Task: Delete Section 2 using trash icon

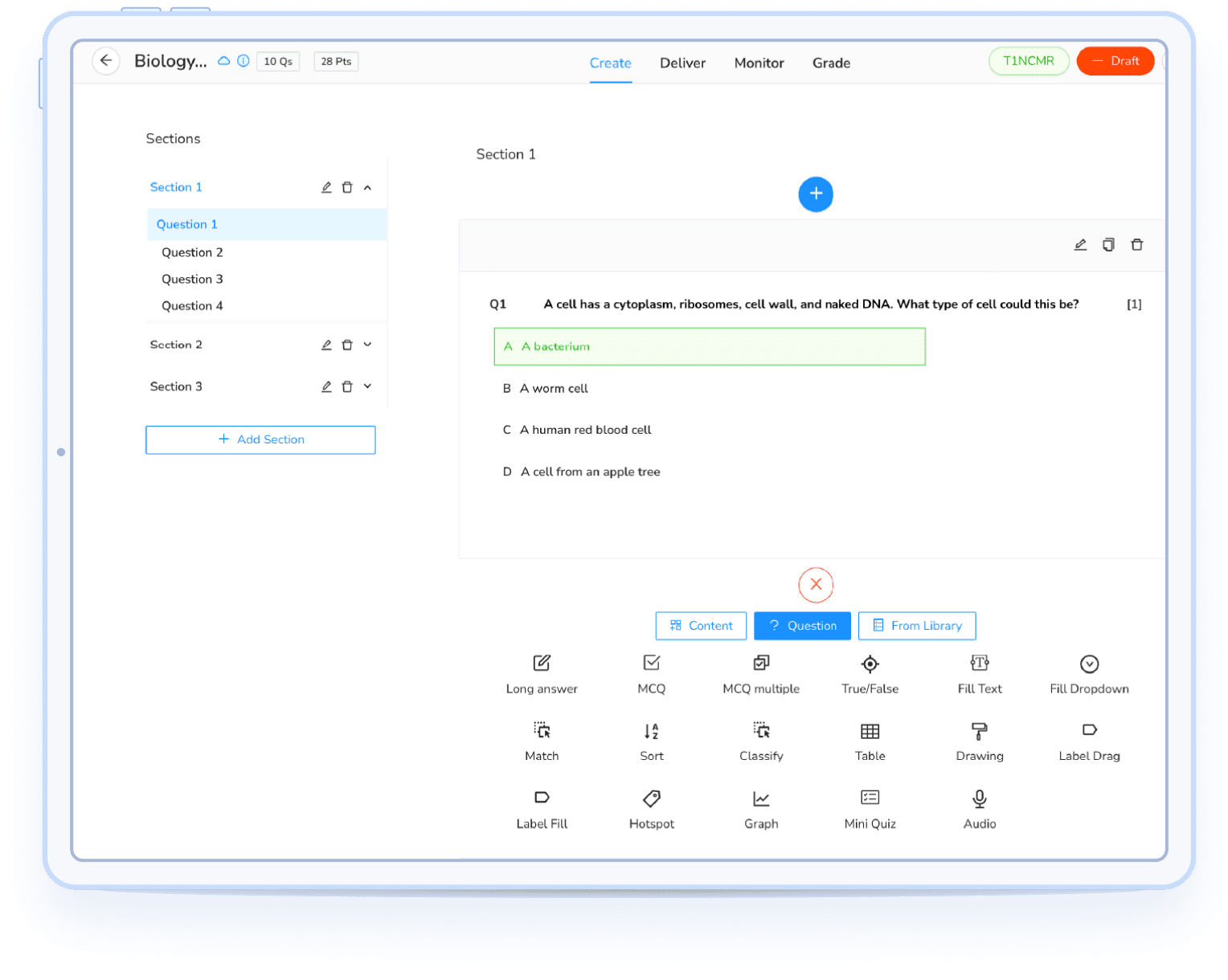Action: [x=347, y=345]
